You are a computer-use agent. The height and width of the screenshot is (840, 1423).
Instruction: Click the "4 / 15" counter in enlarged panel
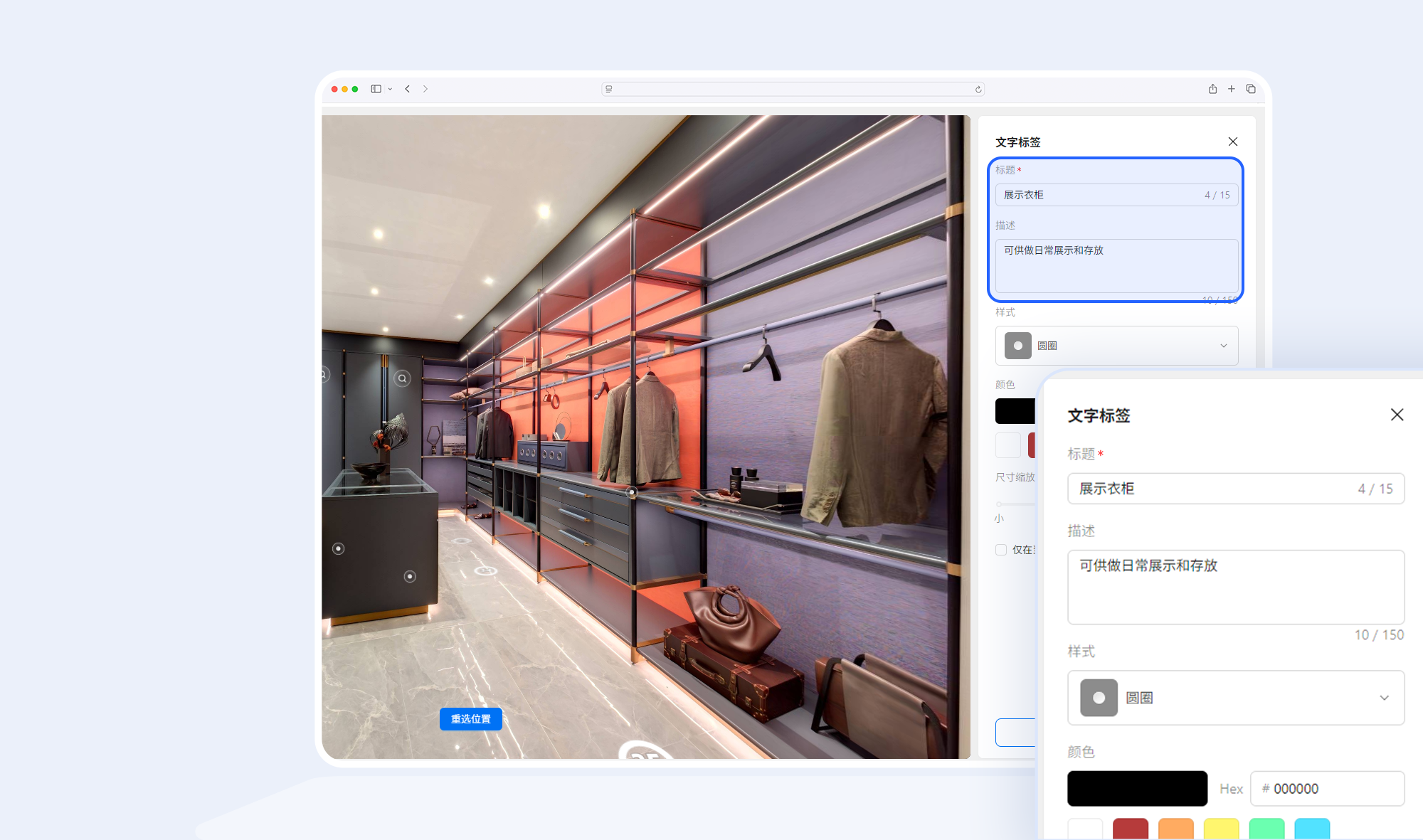point(1375,489)
